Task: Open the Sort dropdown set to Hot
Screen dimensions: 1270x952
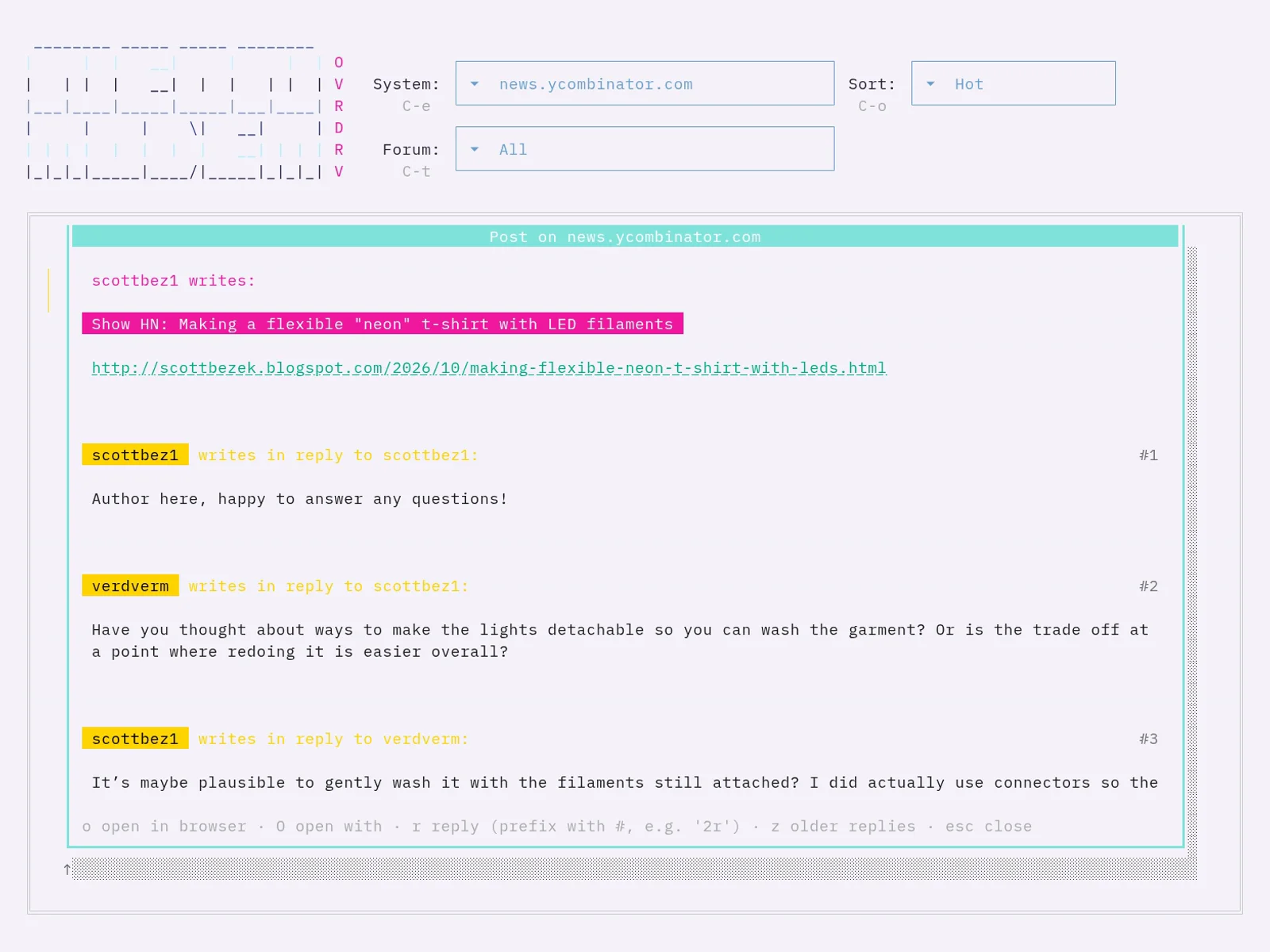Action: pyautogui.click(x=1013, y=83)
